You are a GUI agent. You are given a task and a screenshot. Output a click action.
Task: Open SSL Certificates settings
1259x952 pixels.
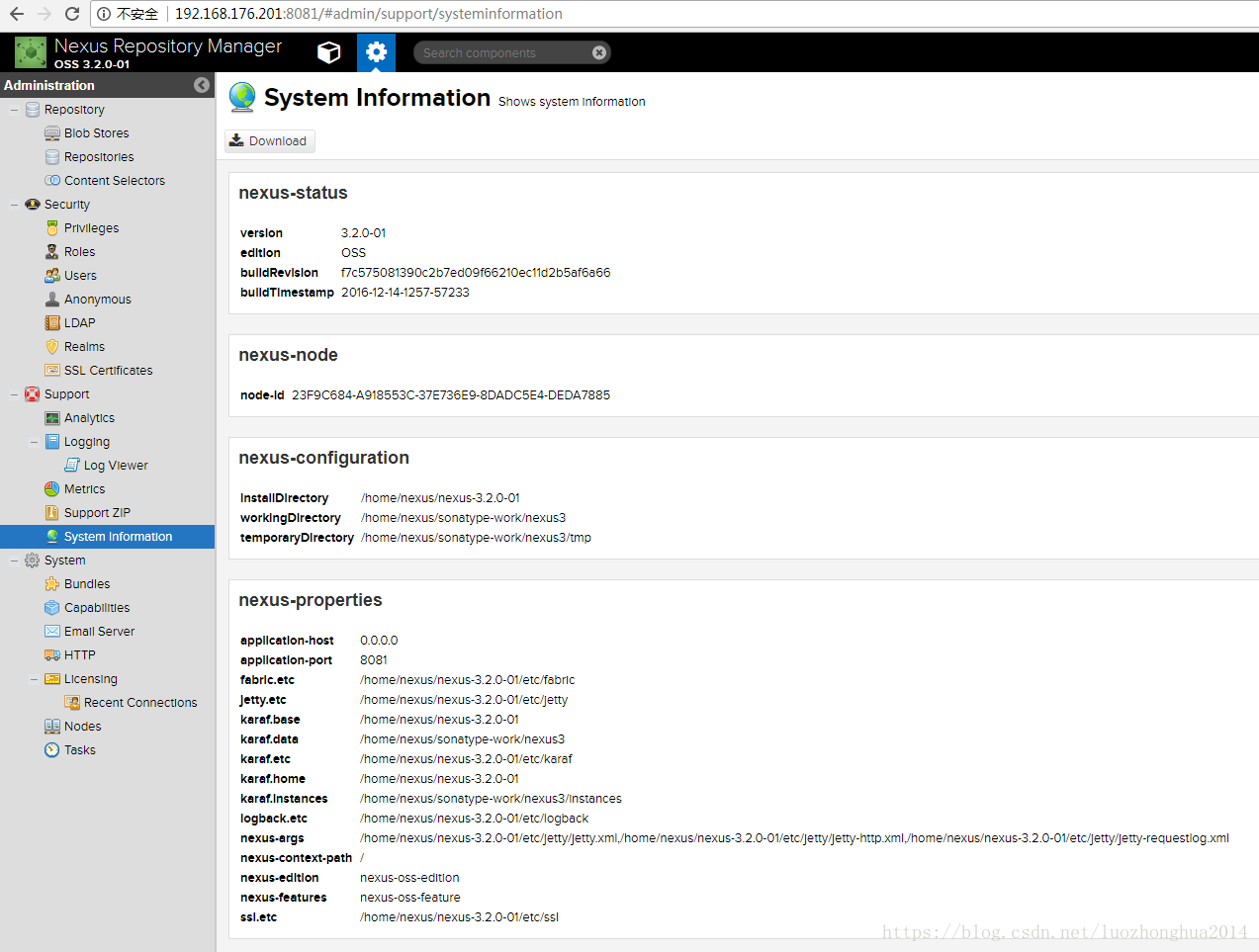pyautogui.click(x=107, y=371)
